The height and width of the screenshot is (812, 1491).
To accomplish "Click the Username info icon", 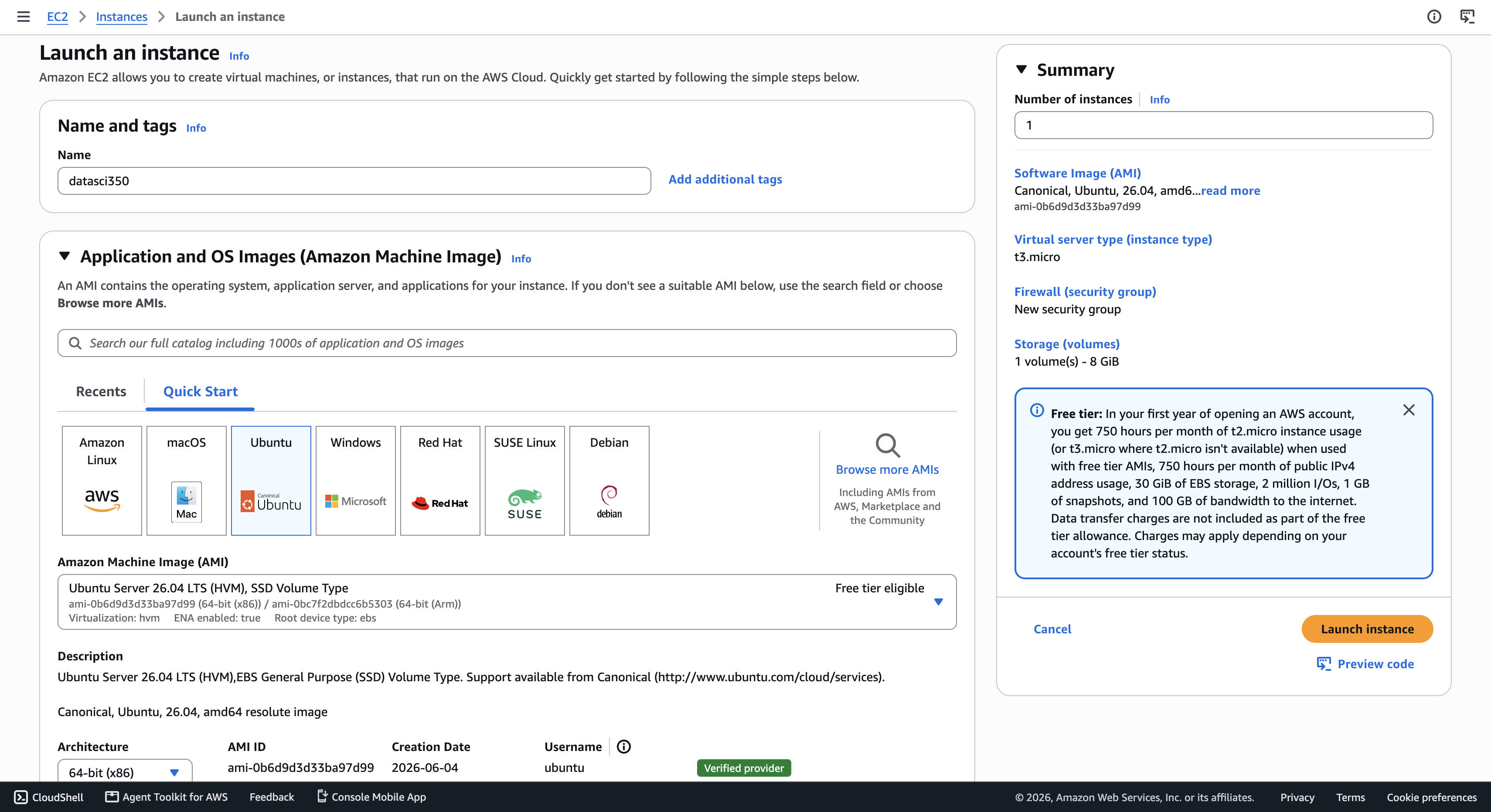I will [x=623, y=747].
